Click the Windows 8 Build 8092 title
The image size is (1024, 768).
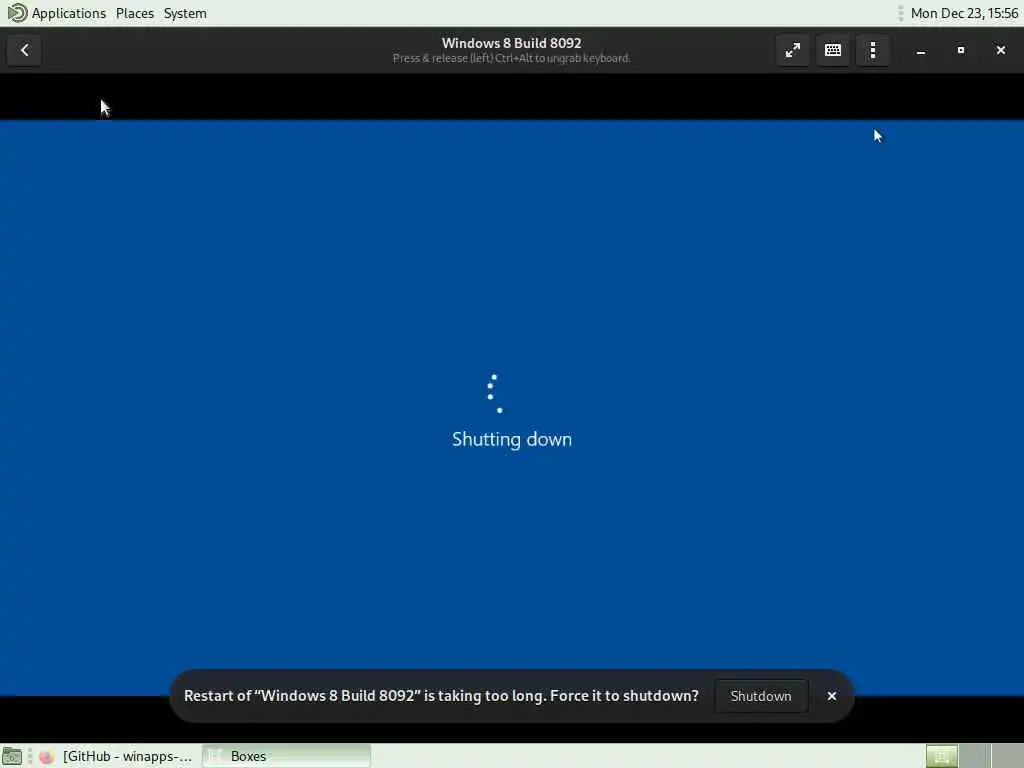(x=511, y=43)
